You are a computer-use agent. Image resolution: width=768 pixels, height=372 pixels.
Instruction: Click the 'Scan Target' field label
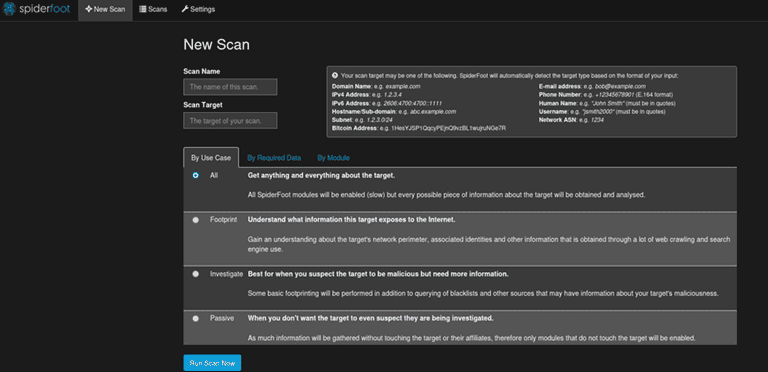(x=203, y=105)
